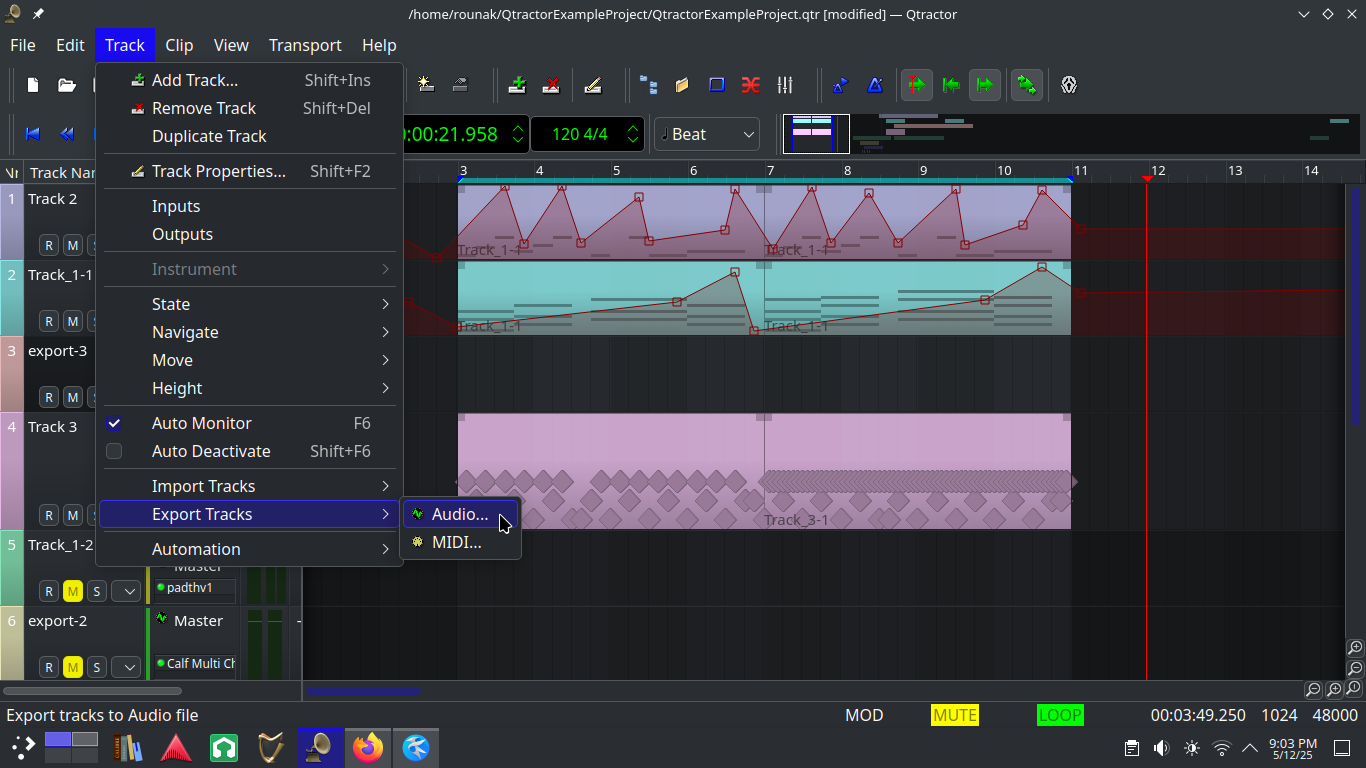Click the Rewind transport button
Image resolution: width=1366 pixels, height=768 pixels.
pos(67,134)
